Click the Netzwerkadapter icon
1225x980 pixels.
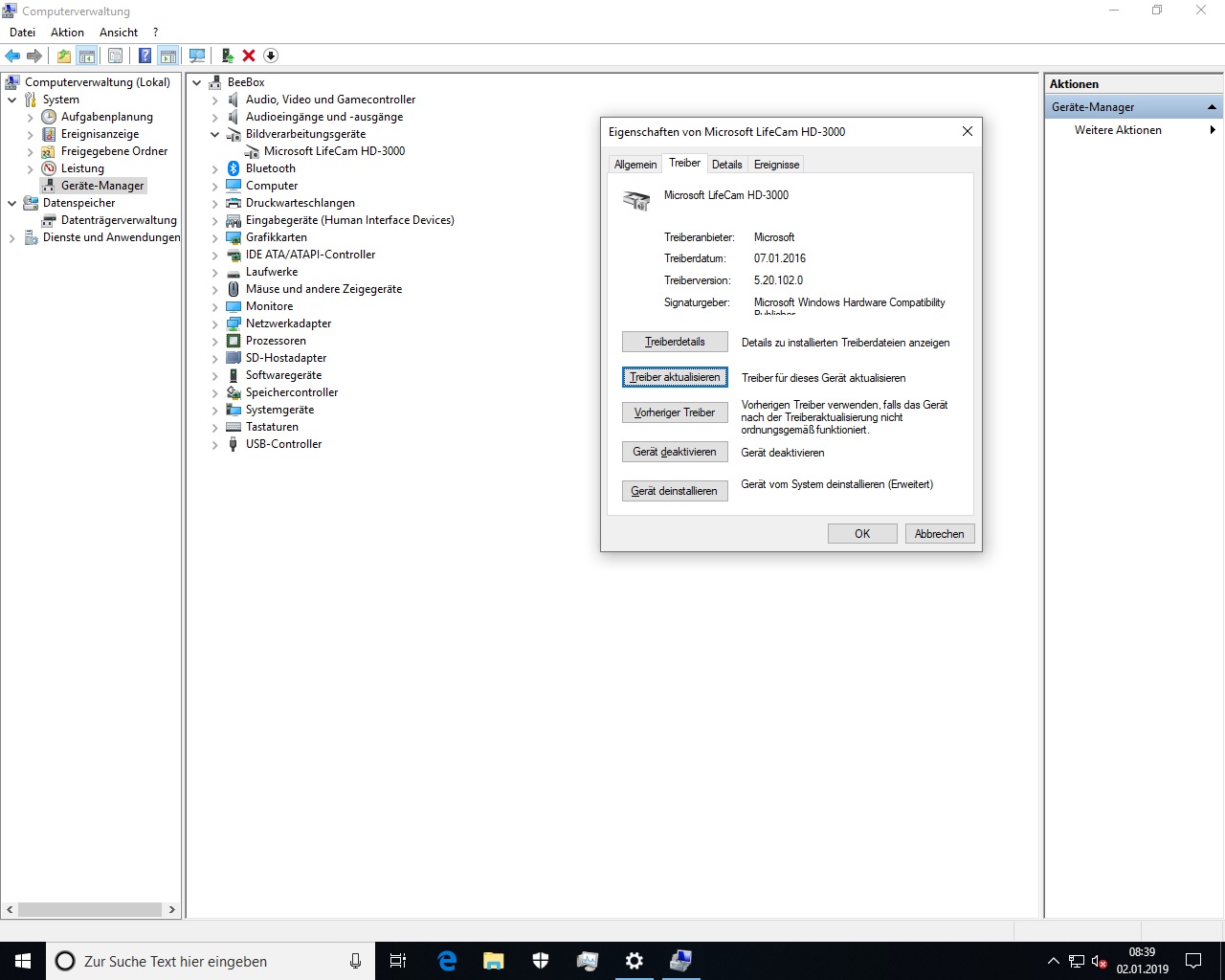click(234, 323)
